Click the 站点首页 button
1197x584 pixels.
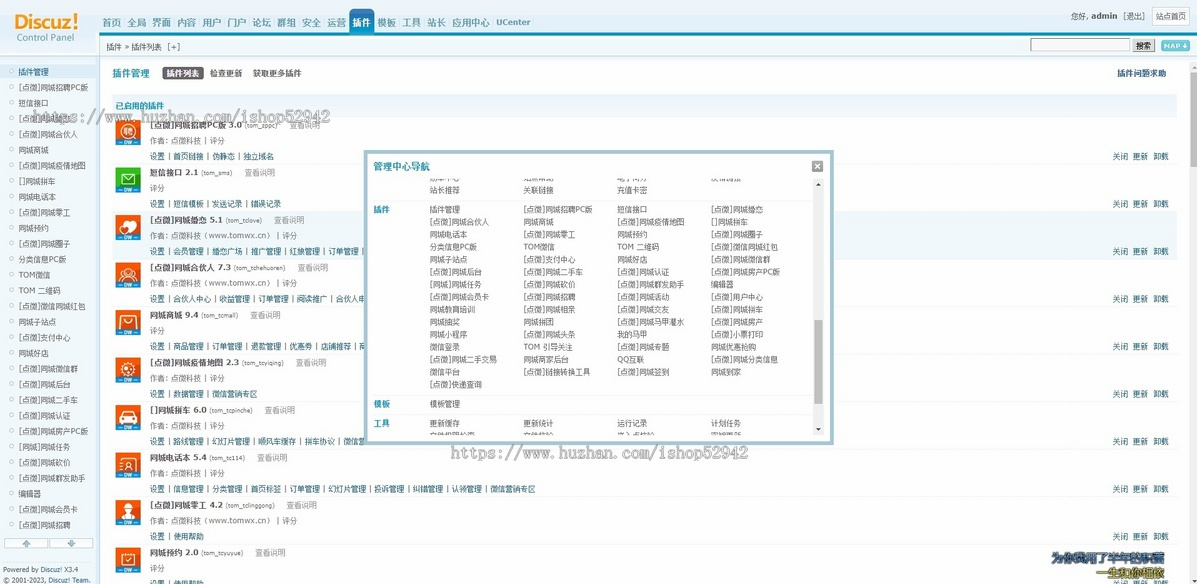(x=1172, y=15)
